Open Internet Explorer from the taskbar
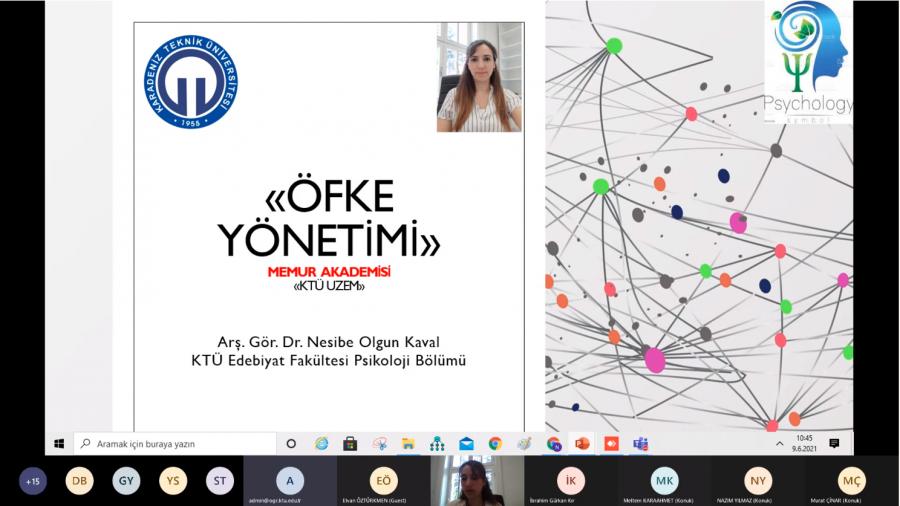This screenshot has width=900, height=506. (321, 443)
